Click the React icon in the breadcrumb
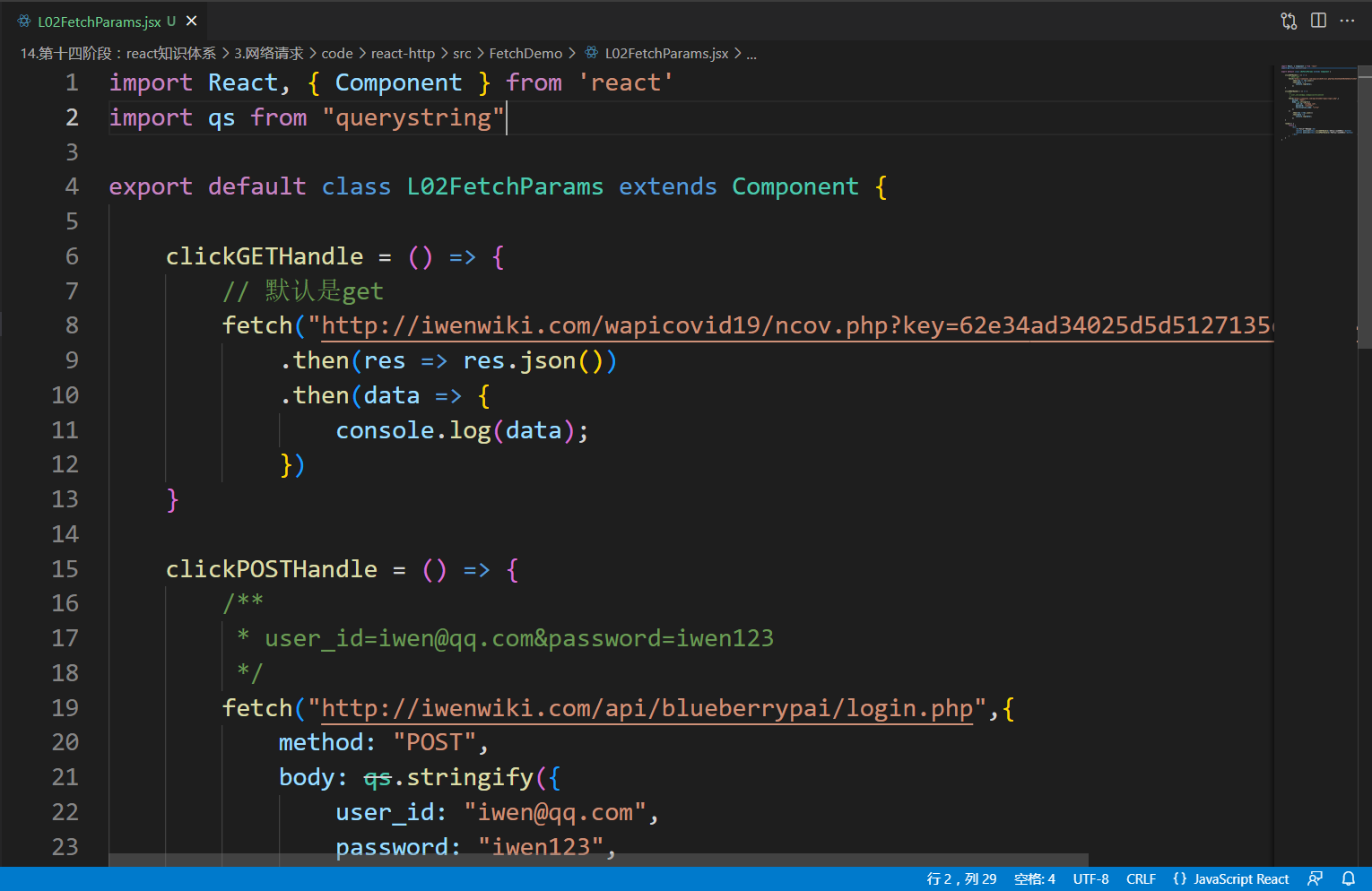This screenshot has height=891, width=1372. 592,53
